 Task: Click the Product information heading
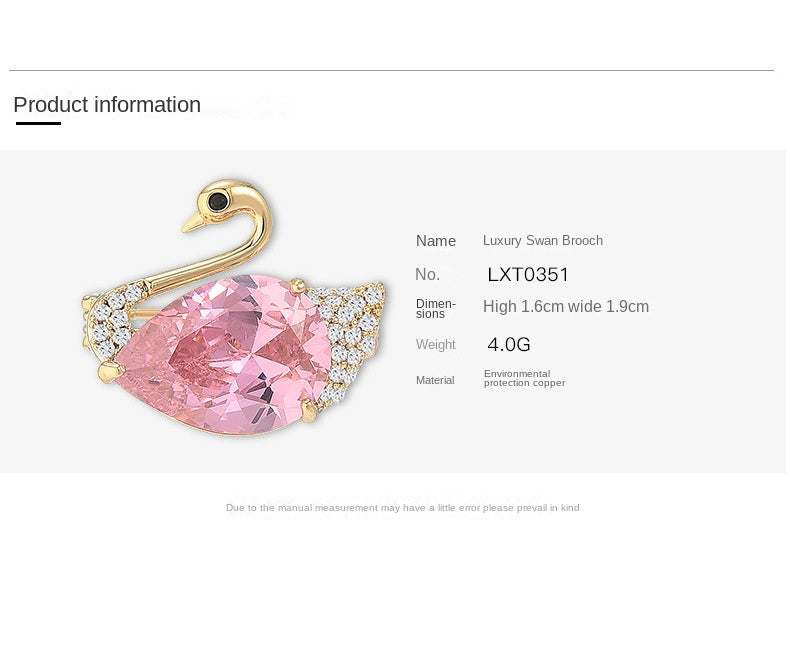107,105
